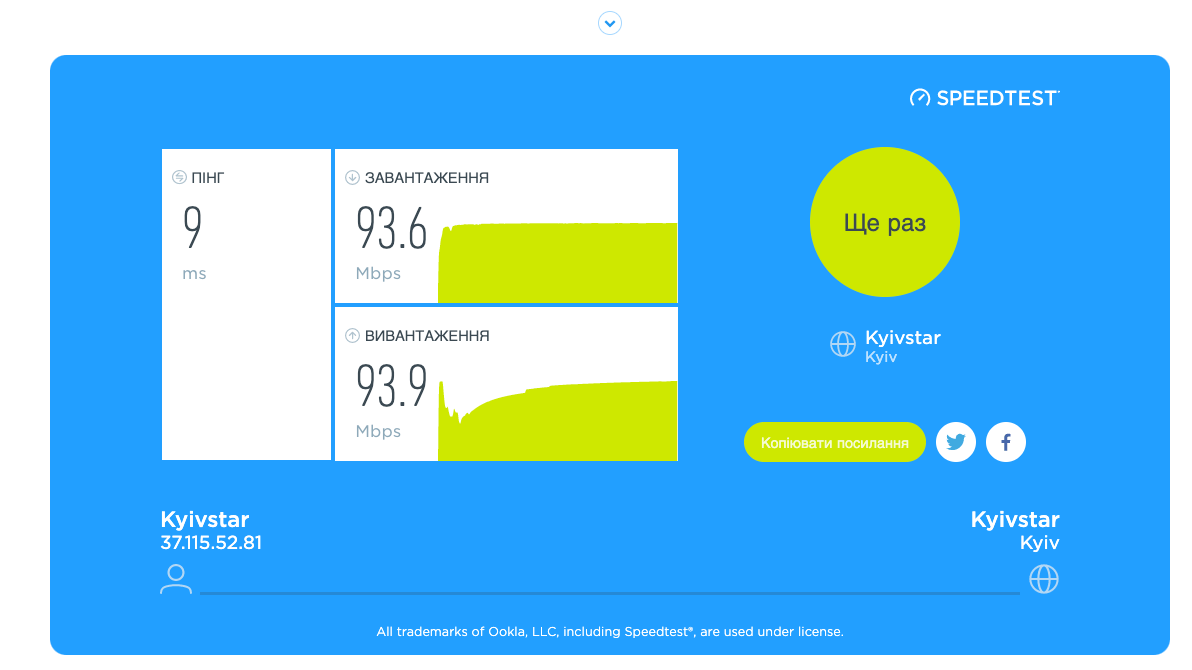The image size is (1192, 670).
Task: Click the 9 ms ping value
Action: (x=193, y=227)
